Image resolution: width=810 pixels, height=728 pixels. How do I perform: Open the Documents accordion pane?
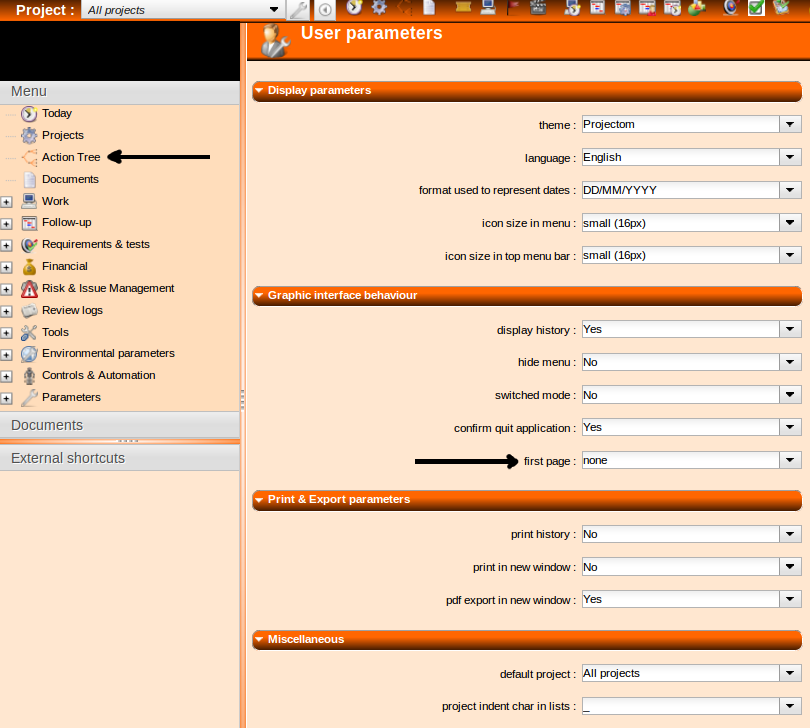click(47, 425)
